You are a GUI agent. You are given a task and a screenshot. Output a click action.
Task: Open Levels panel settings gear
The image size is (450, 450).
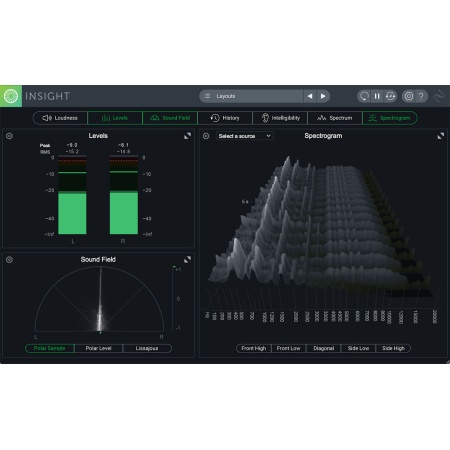[9, 136]
